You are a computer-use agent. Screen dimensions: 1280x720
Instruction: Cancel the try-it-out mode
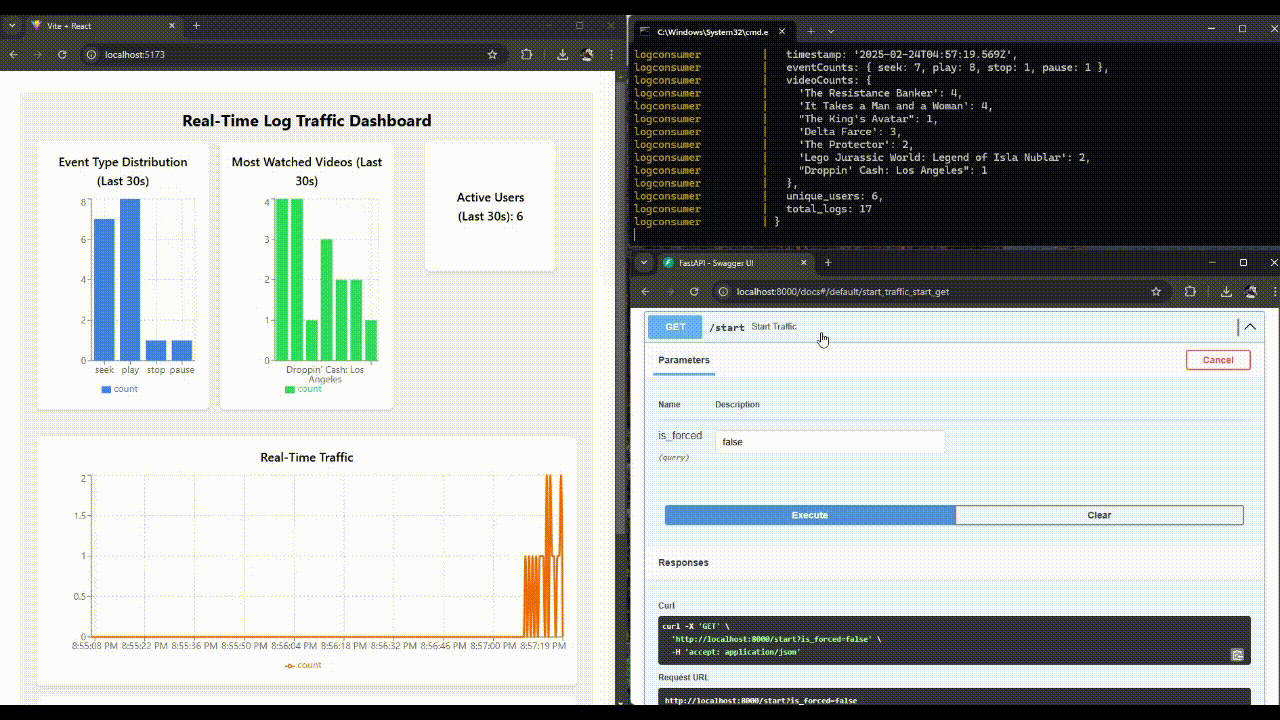click(1217, 360)
